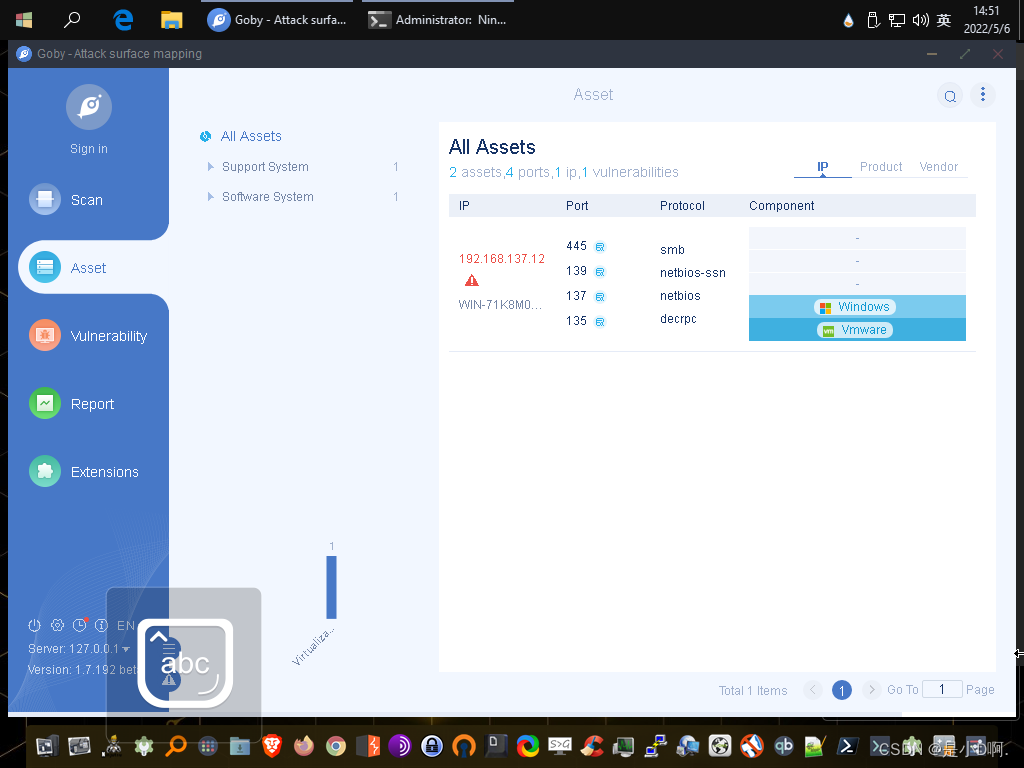Click the decrpc protocol entry

[x=678, y=319]
